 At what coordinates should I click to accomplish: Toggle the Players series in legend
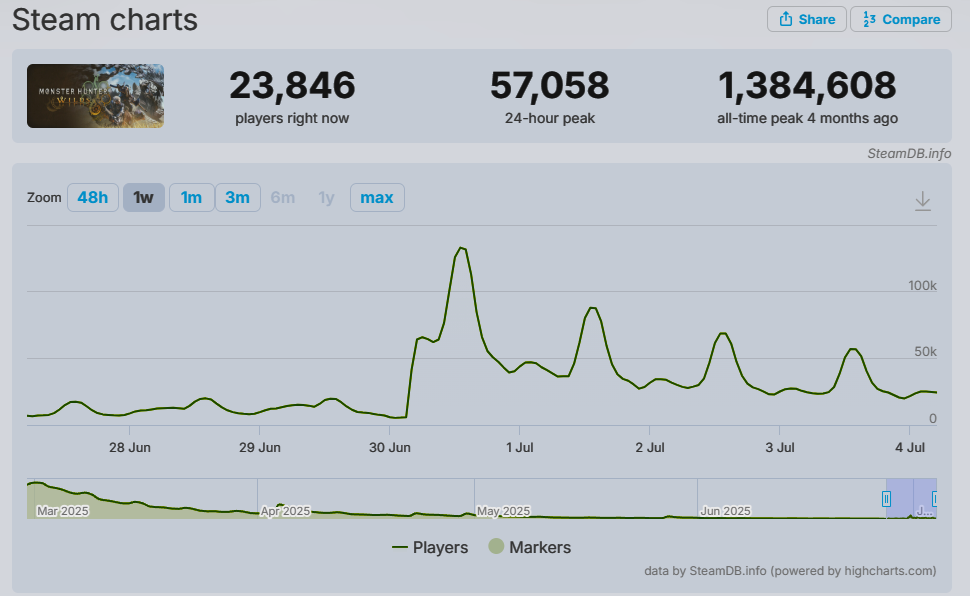point(430,547)
